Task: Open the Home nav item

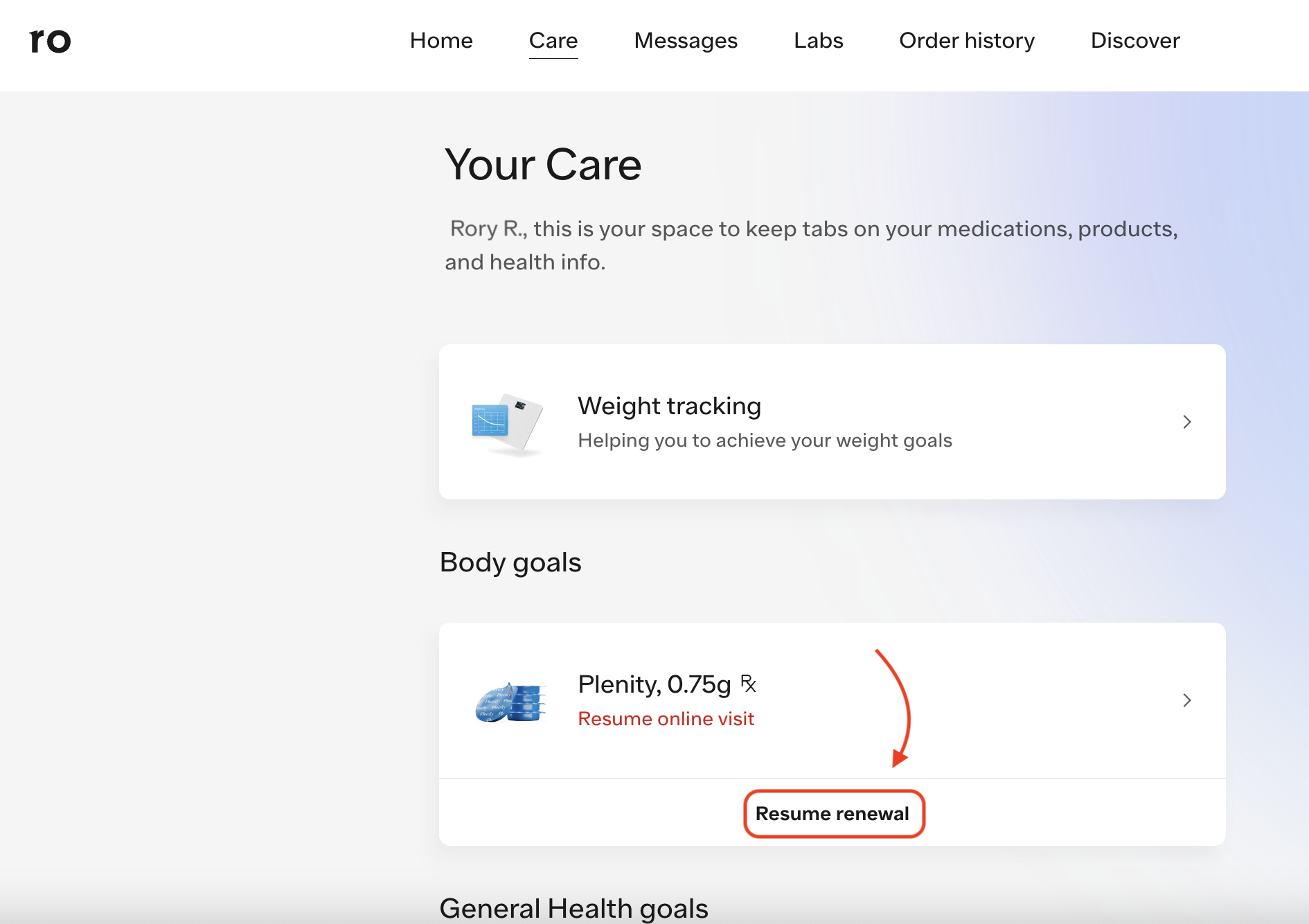Action: 441,41
